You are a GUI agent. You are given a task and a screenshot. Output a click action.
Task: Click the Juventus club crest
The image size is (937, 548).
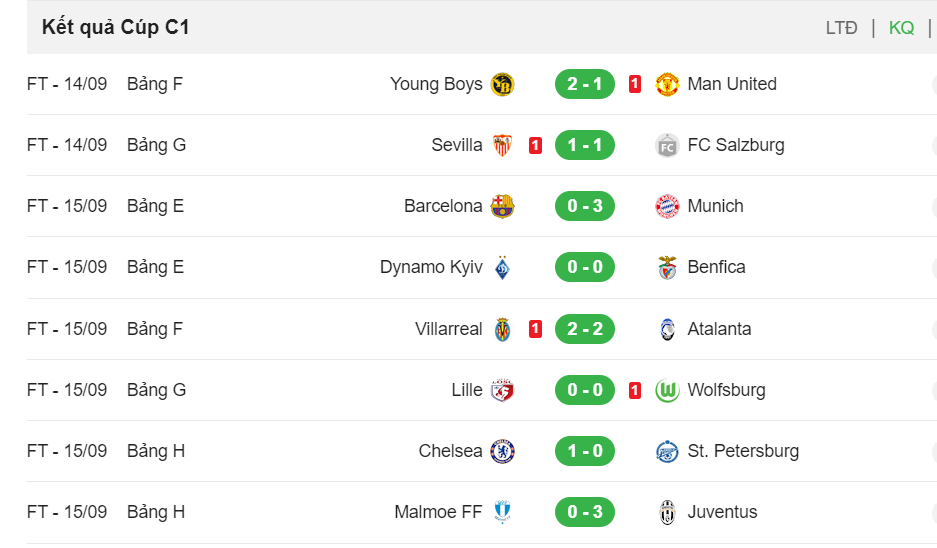click(667, 512)
